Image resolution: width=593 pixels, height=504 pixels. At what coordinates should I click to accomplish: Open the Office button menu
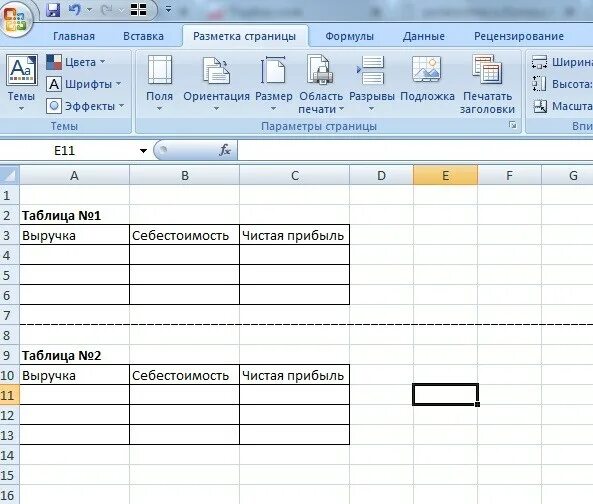point(15,19)
